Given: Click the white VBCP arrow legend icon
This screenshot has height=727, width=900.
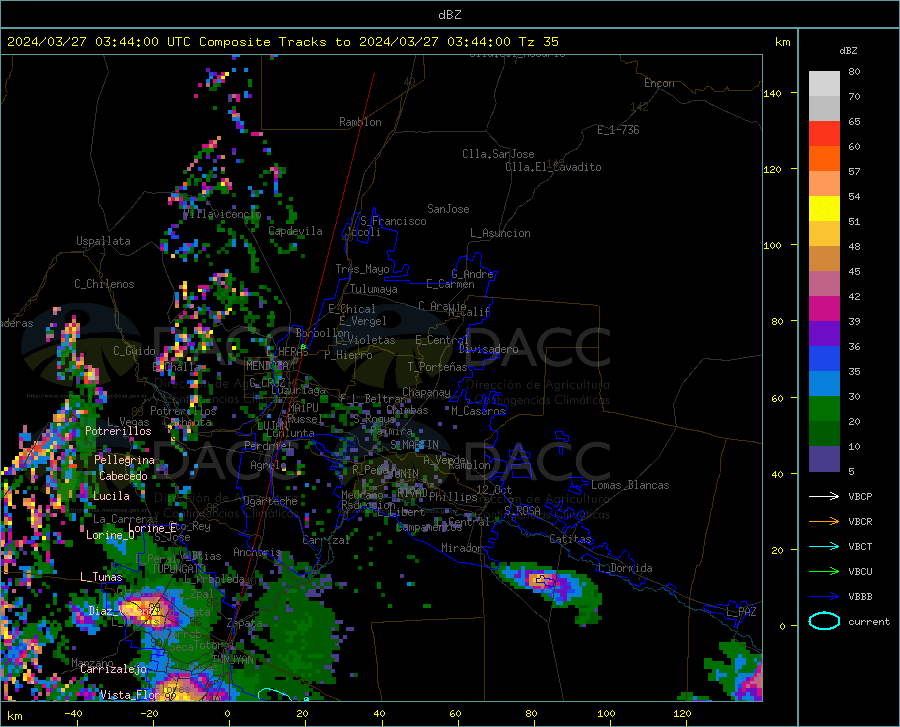Looking at the screenshot, I should tap(824, 496).
